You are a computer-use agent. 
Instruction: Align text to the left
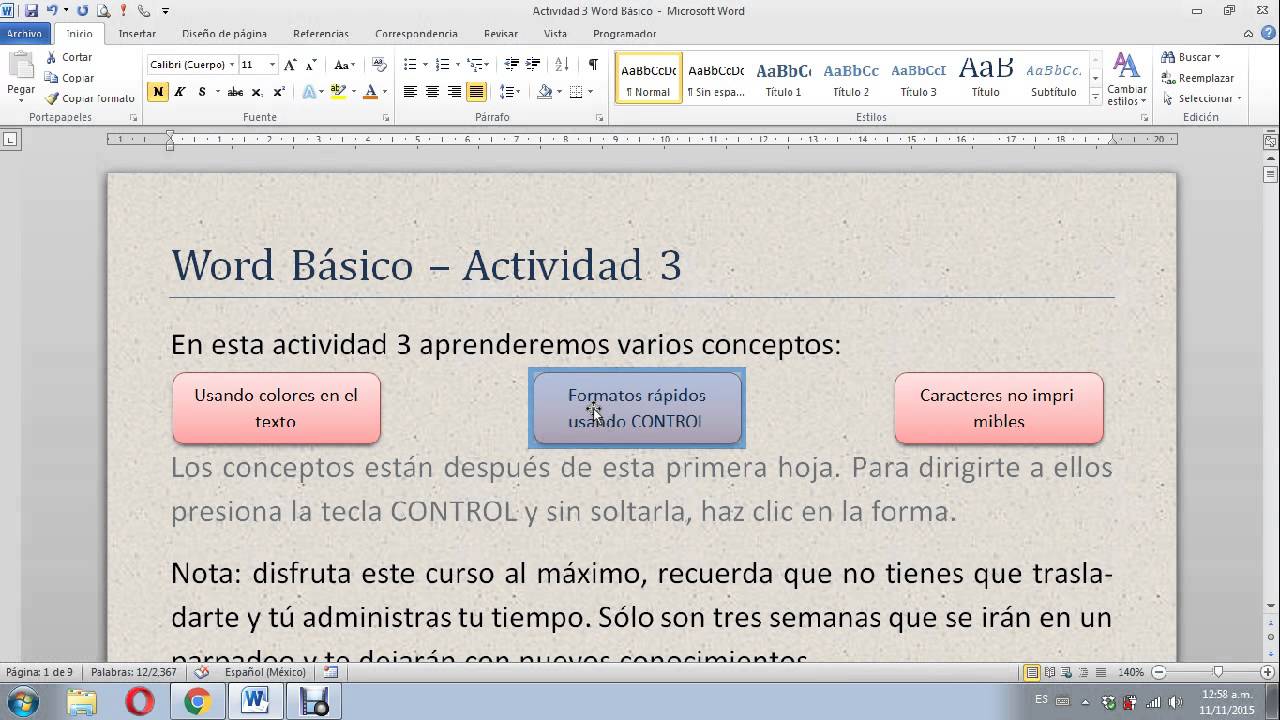pos(410,92)
